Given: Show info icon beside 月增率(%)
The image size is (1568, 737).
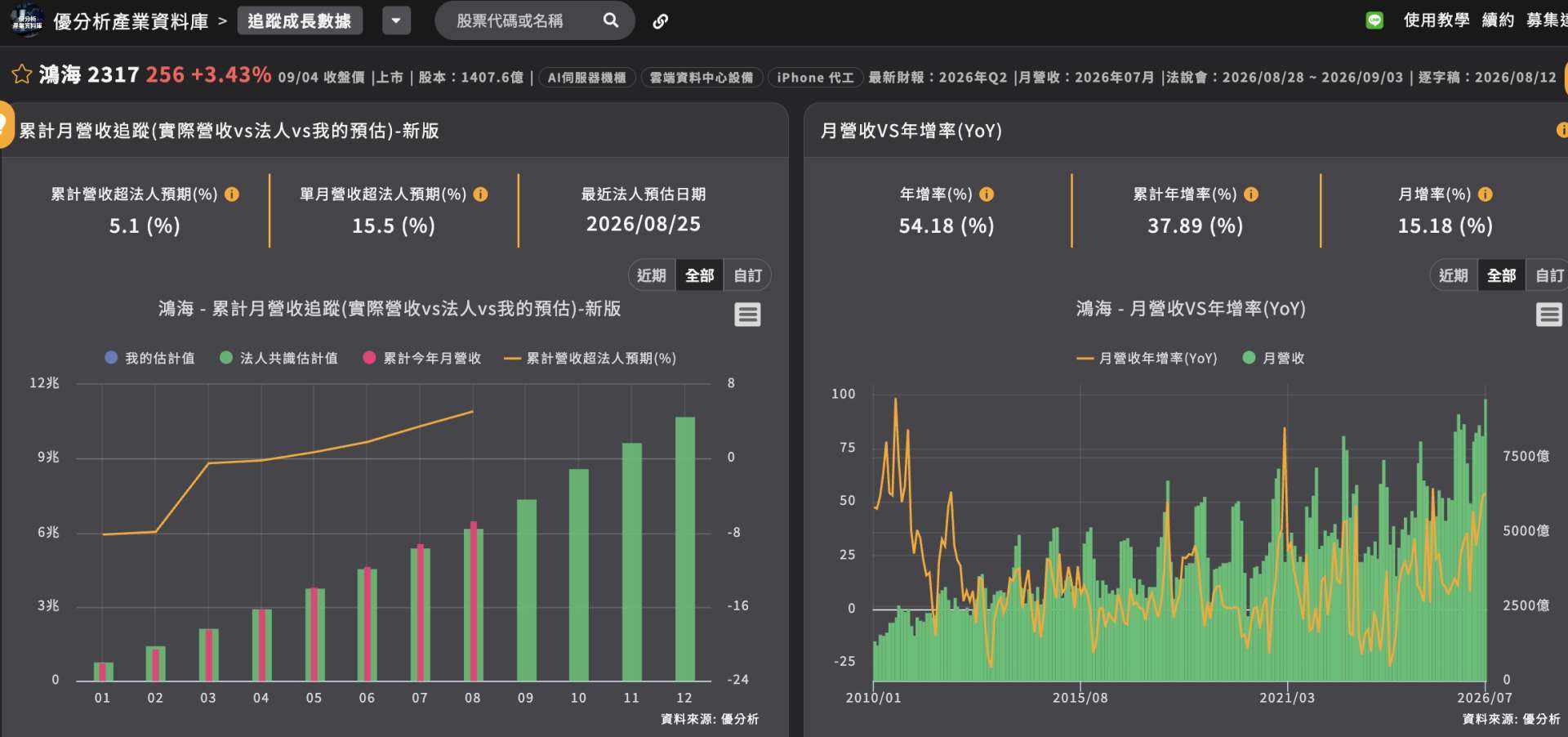Looking at the screenshot, I should tap(1486, 194).
